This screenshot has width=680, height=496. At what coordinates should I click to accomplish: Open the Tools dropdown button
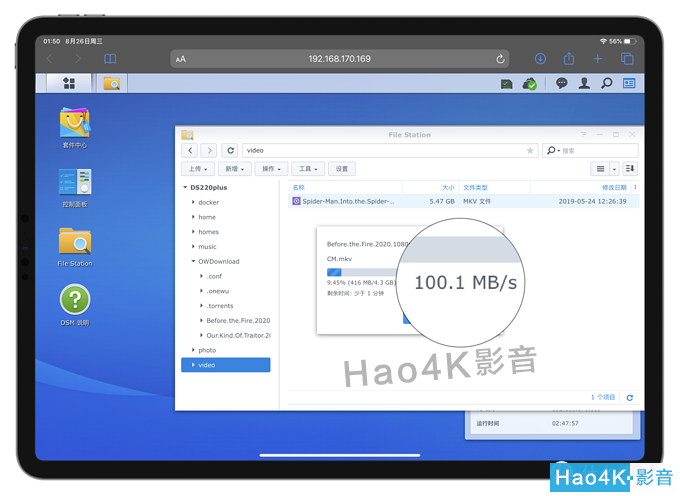coord(308,169)
